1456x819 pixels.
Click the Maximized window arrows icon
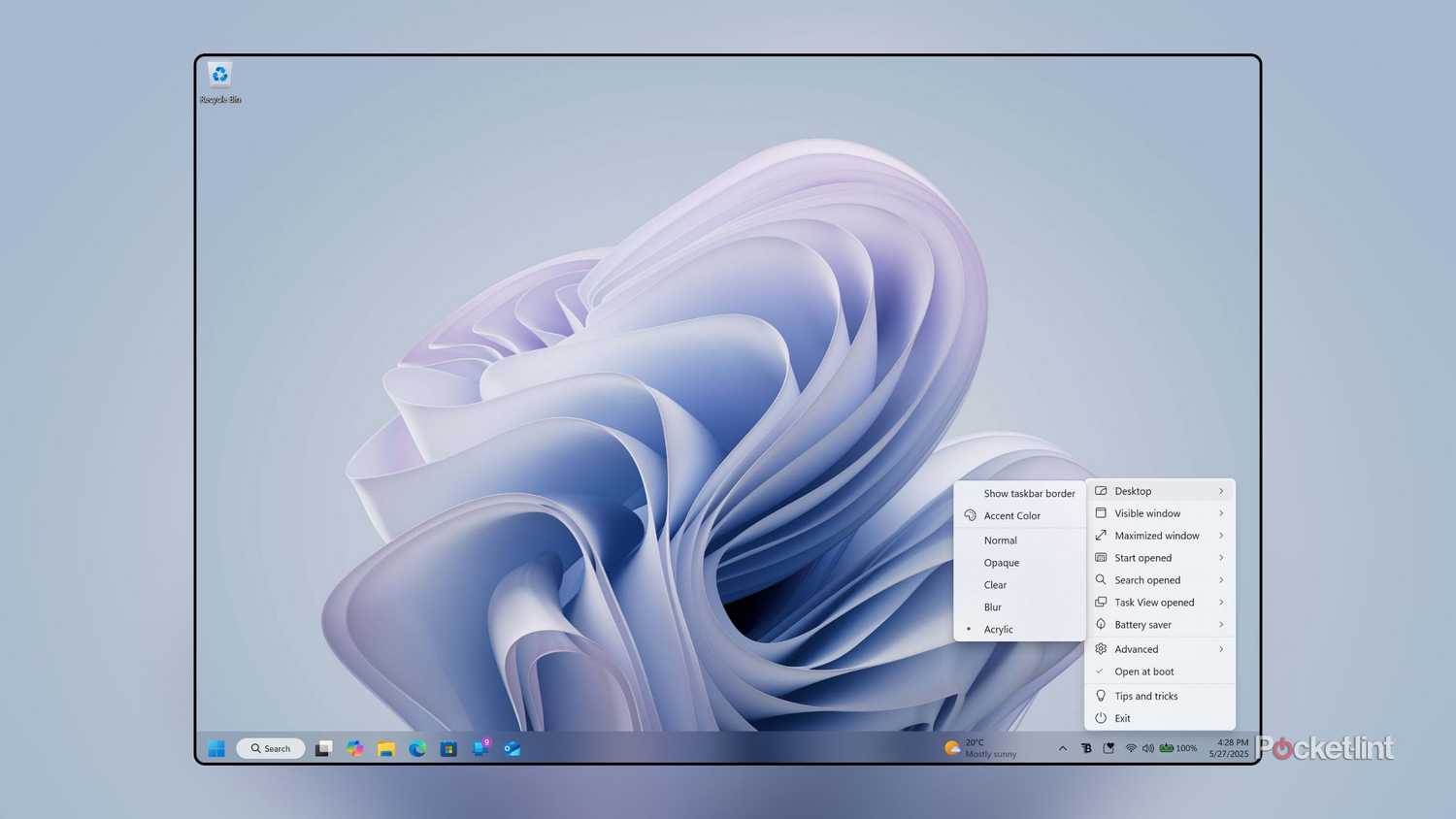[x=1101, y=536]
